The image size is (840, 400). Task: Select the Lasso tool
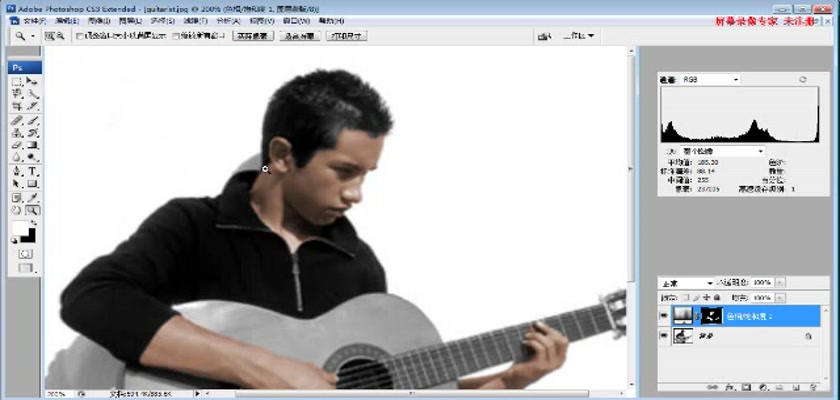(x=17, y=94)
